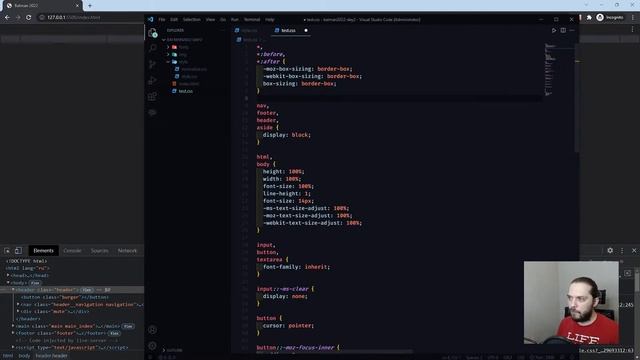This screenshot has height=360, width=640.
Task: Click the flex badge on the main element
Action: (128, 326)
